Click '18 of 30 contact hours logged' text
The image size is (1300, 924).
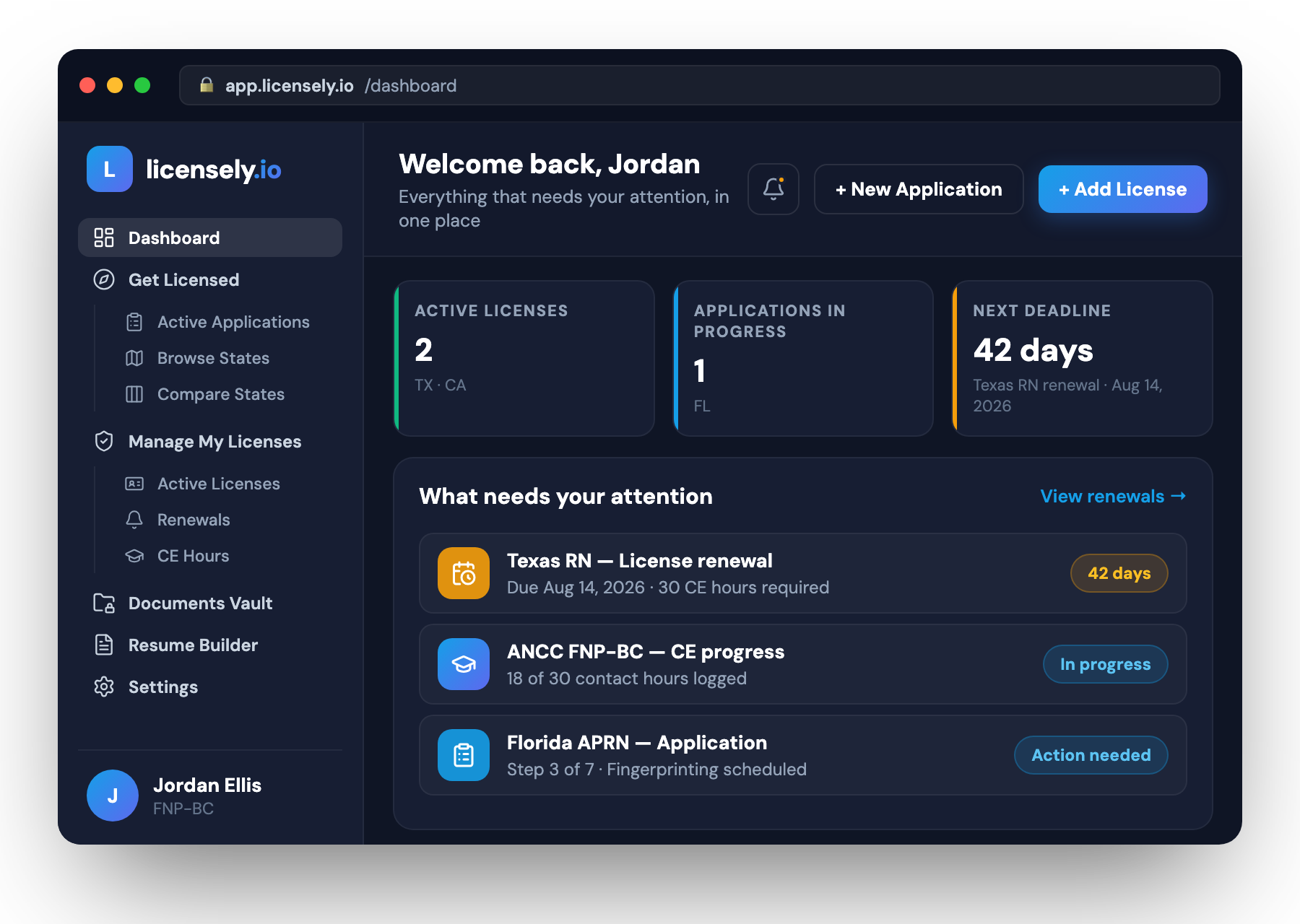(627, 679)
